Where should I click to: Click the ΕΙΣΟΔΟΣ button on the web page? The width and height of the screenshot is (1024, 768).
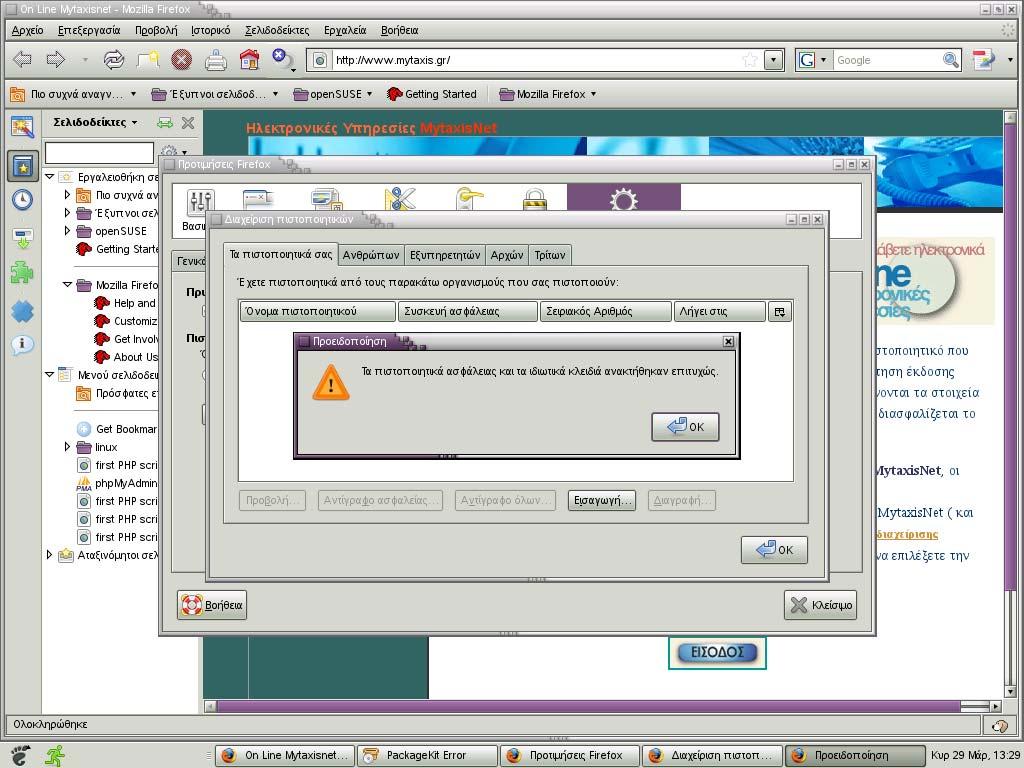tap(717, 652)
